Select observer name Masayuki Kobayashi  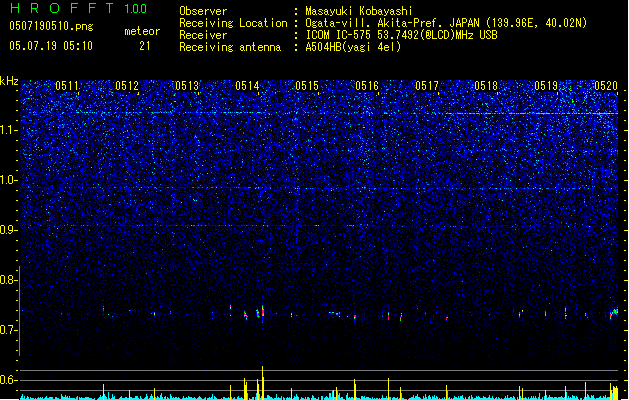[x=359, y=11]
